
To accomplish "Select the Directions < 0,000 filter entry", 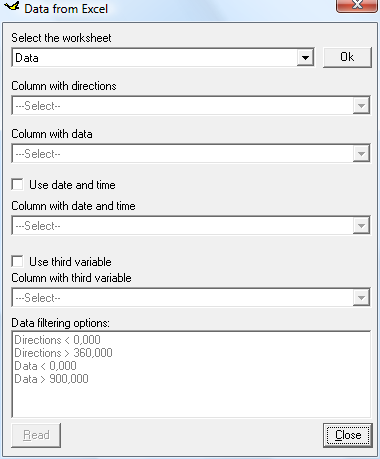I will click(57, 340).
